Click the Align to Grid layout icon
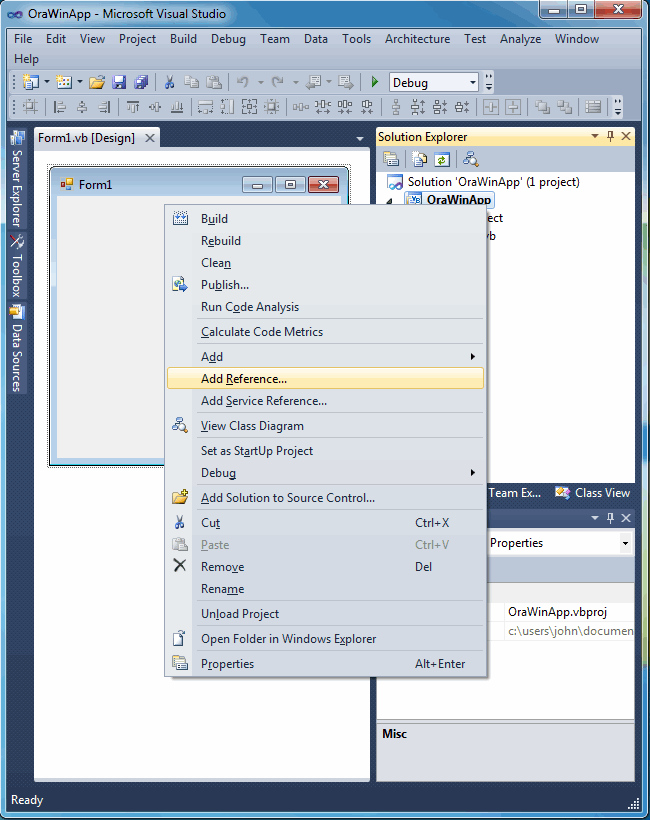Image resolution: width=650 pixels, height=820 pixels. [x=31, y=107]
